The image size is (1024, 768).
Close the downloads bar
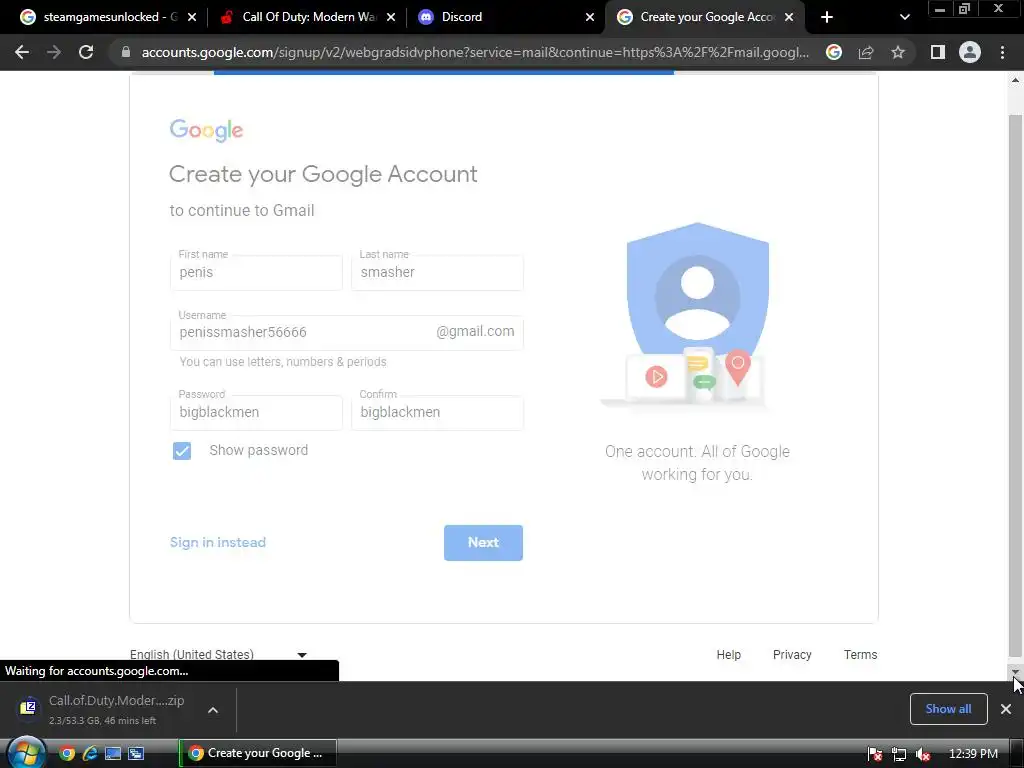pyautogui.click(x=1006, y=709)
